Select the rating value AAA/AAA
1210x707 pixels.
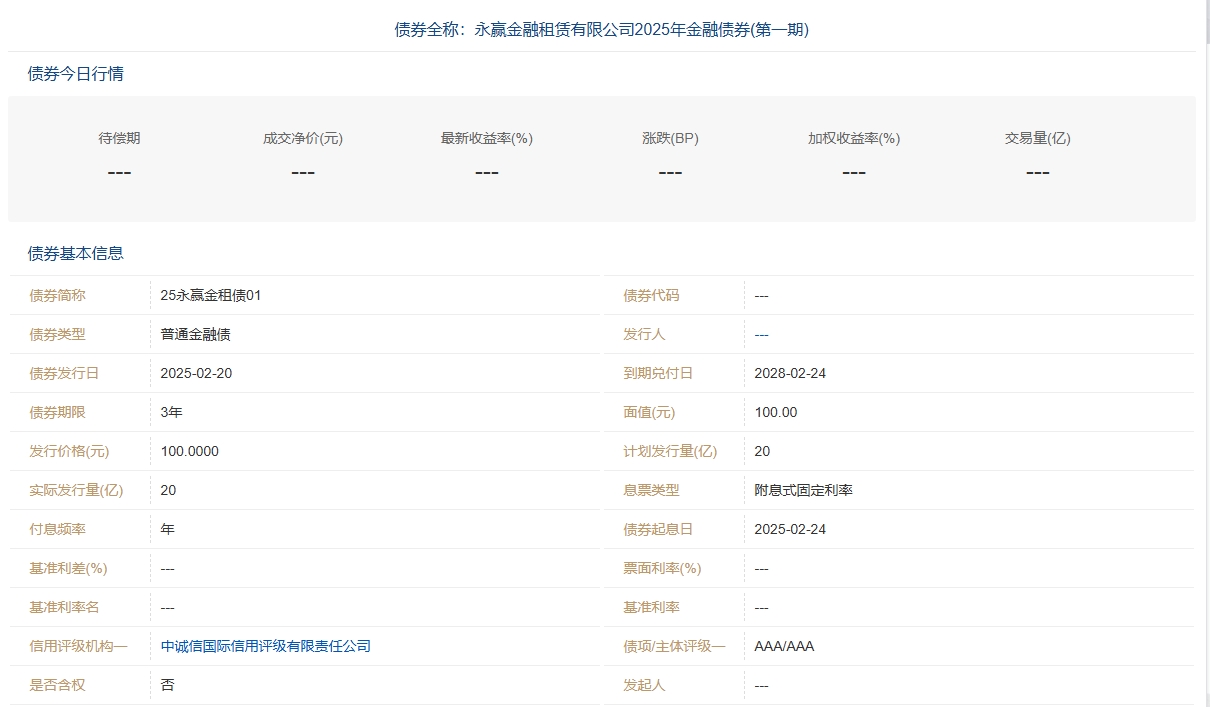(x=783, y=646)
